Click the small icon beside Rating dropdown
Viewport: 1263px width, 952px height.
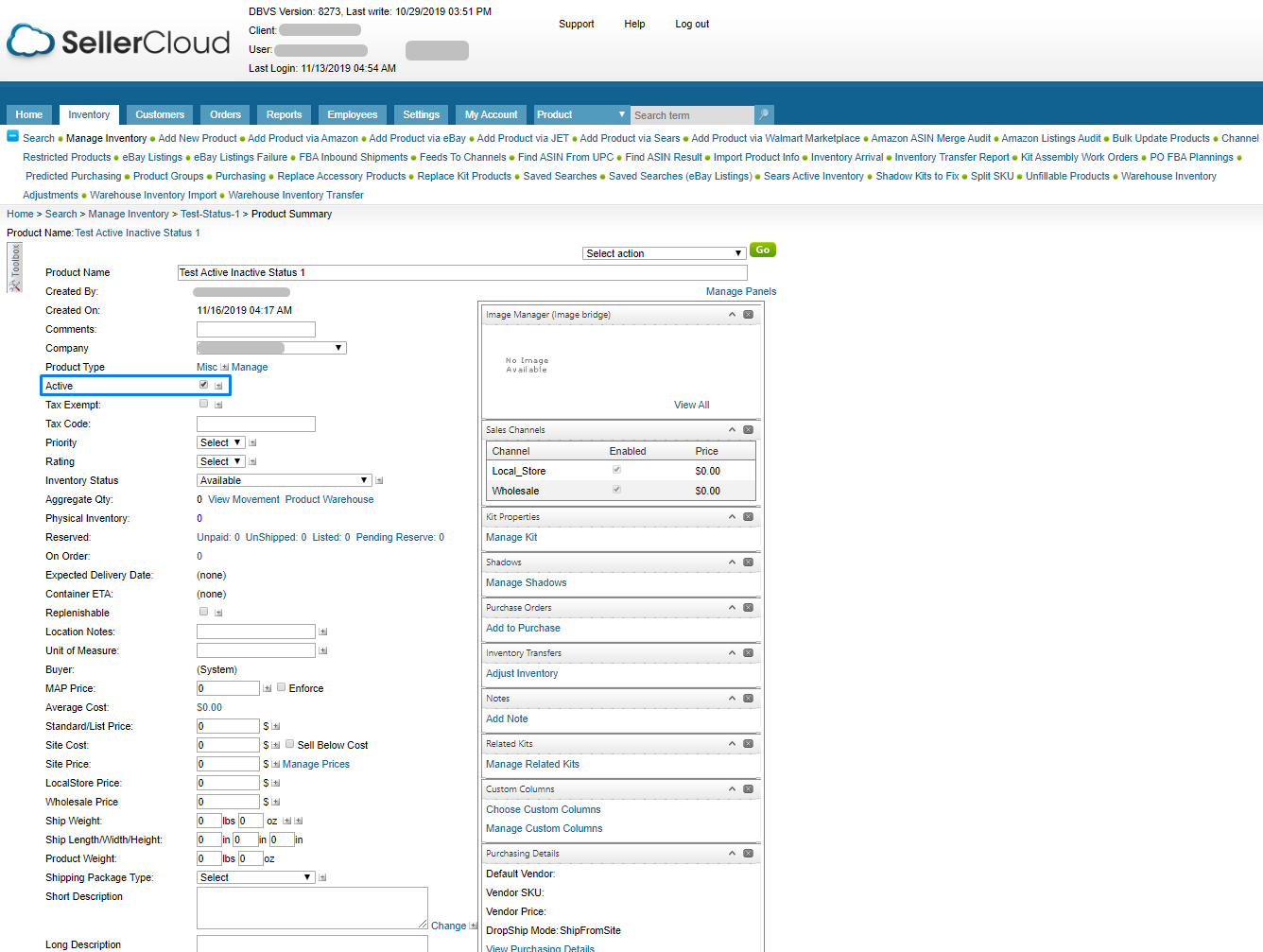(x=252, y=461)
